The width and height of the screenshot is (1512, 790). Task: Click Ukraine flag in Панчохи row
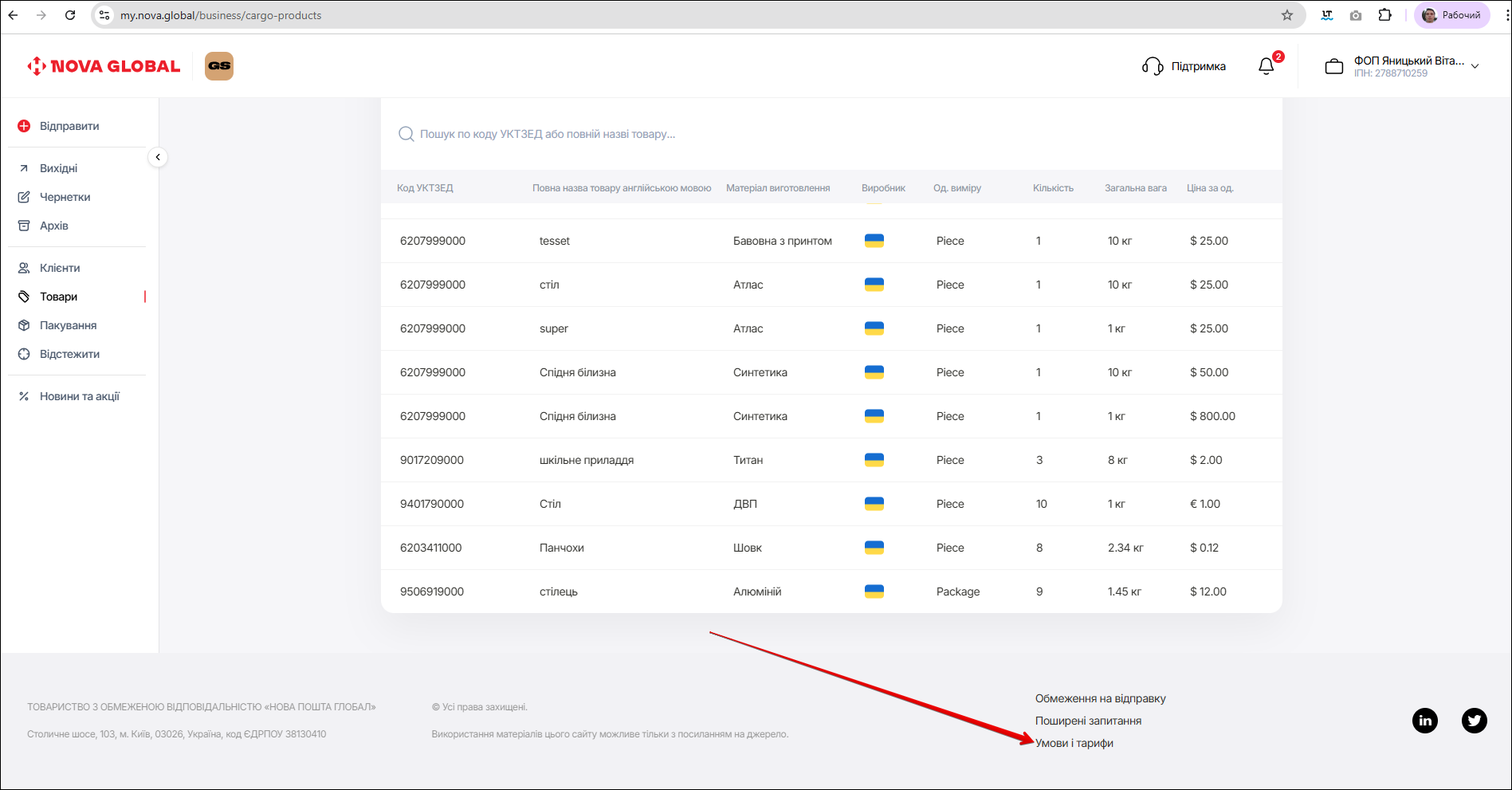pyautogui.click(x=874, y=548)
